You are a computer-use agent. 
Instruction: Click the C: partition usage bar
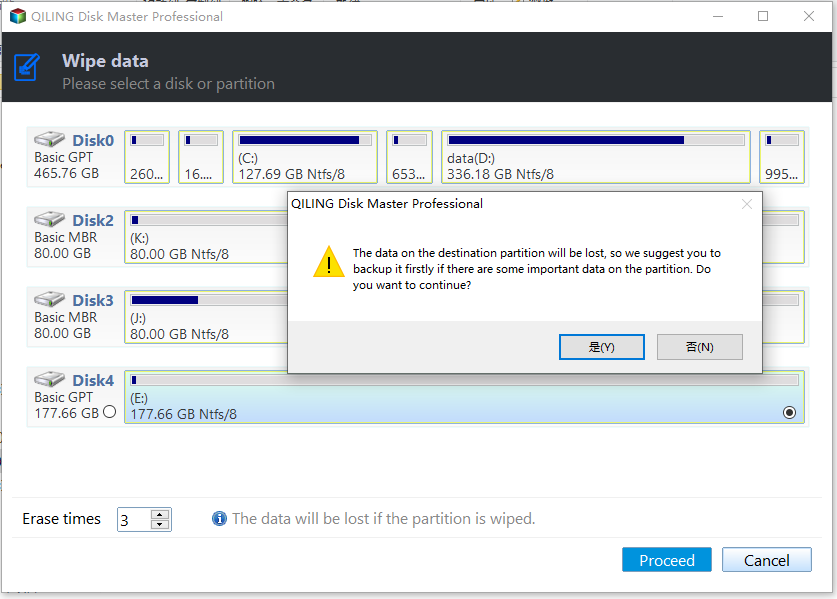click(305, 140)
